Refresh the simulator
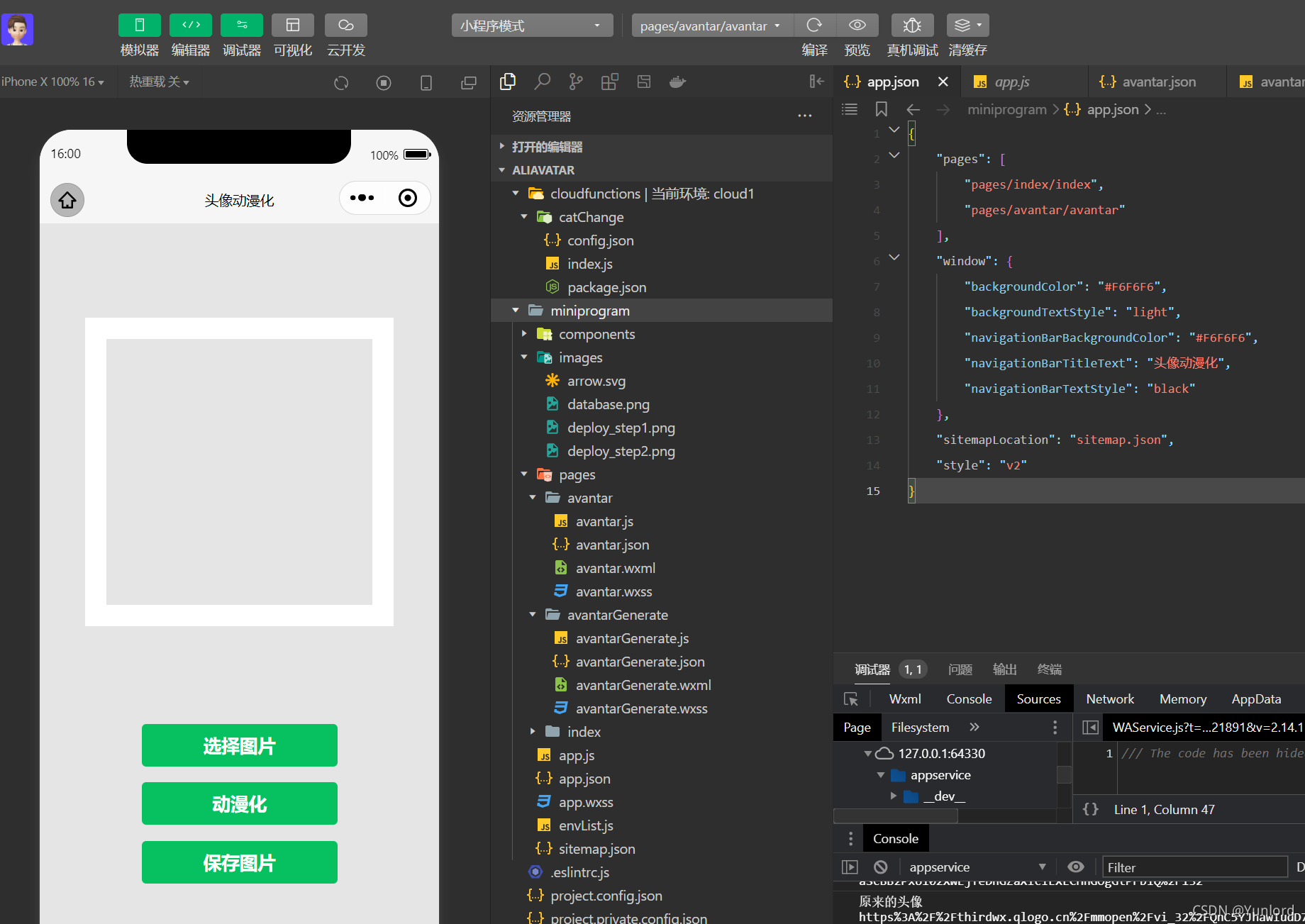 pos(341,83)
